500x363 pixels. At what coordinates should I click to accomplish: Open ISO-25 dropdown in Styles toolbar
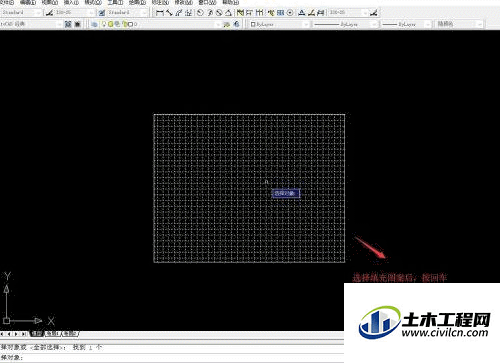click(74, 13)
